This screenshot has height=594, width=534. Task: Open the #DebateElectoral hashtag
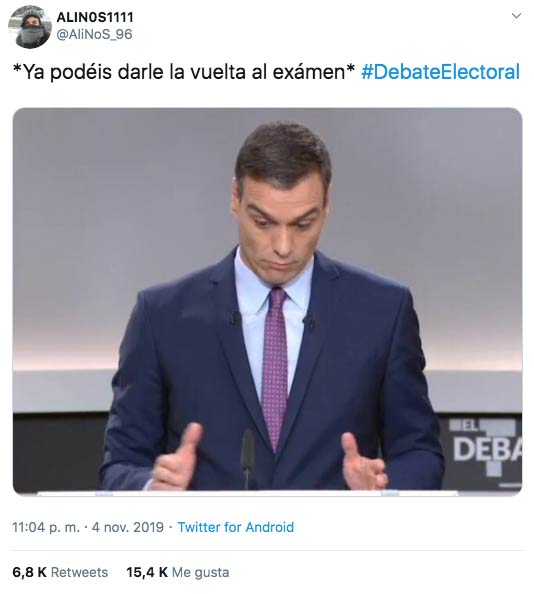[440, 72]
